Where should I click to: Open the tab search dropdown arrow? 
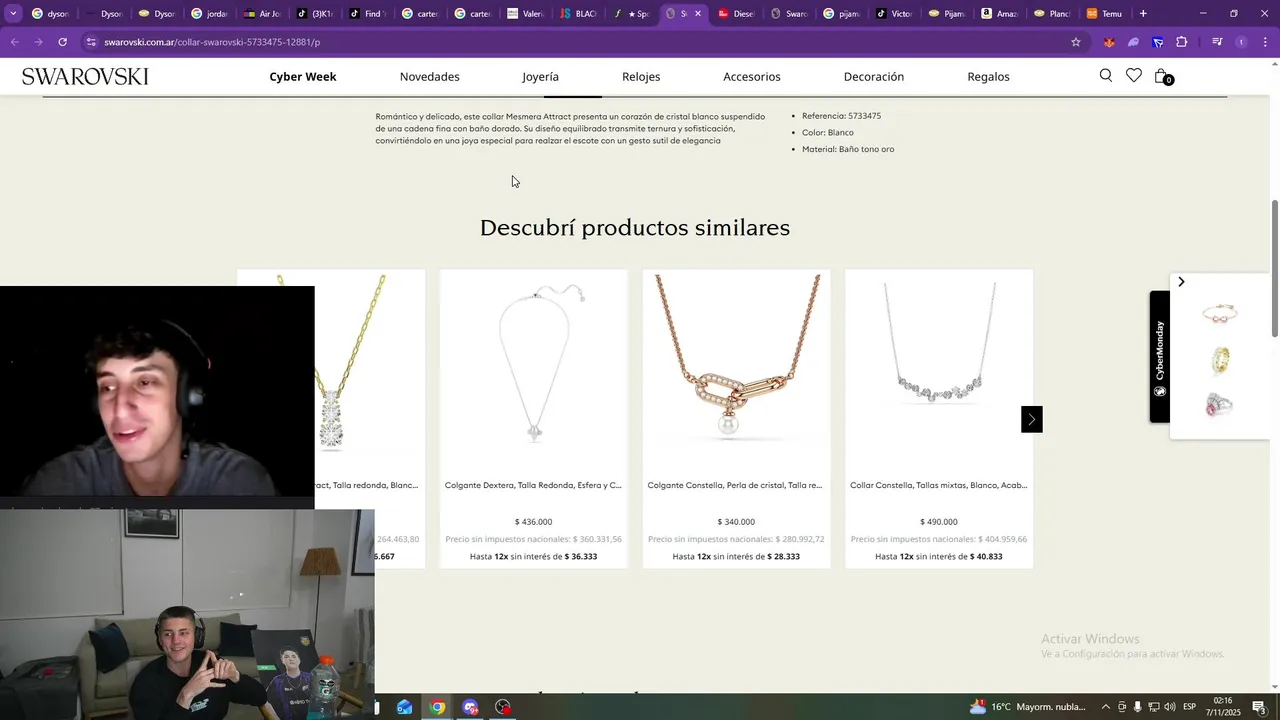[13, 14]
